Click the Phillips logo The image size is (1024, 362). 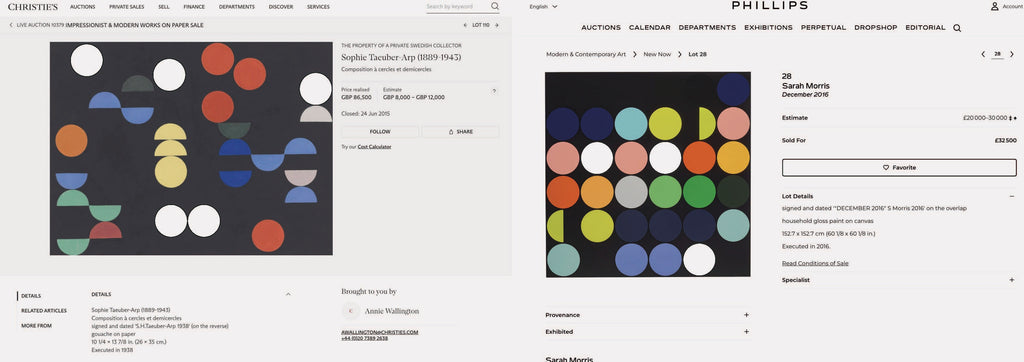click(x=769, y=5)
